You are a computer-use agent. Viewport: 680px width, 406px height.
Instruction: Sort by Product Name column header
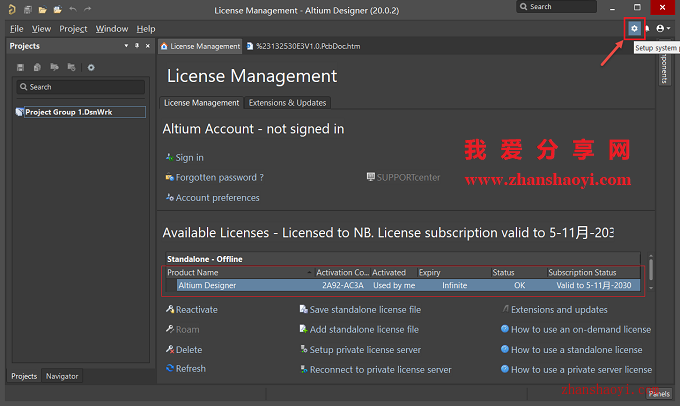coord(240,272)
